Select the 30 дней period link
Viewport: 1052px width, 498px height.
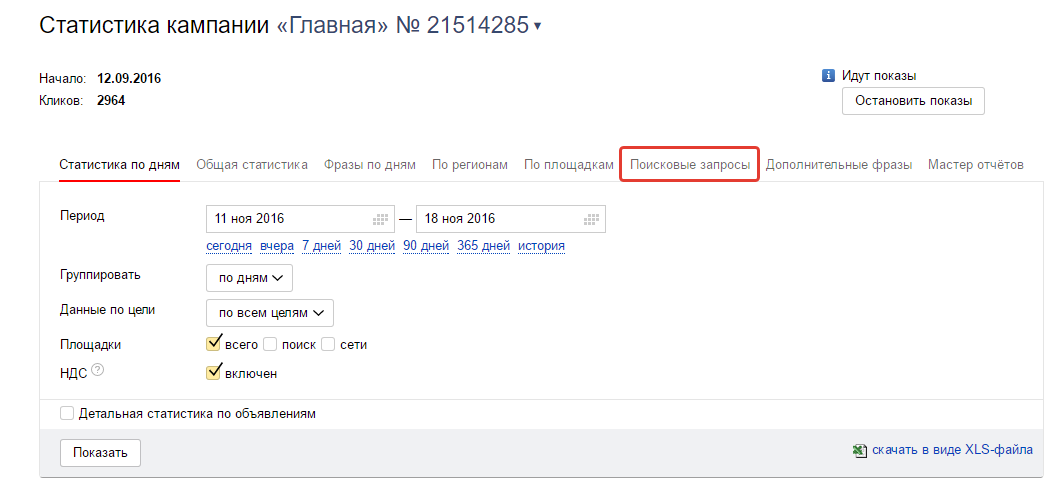click(x=372, y=246)
